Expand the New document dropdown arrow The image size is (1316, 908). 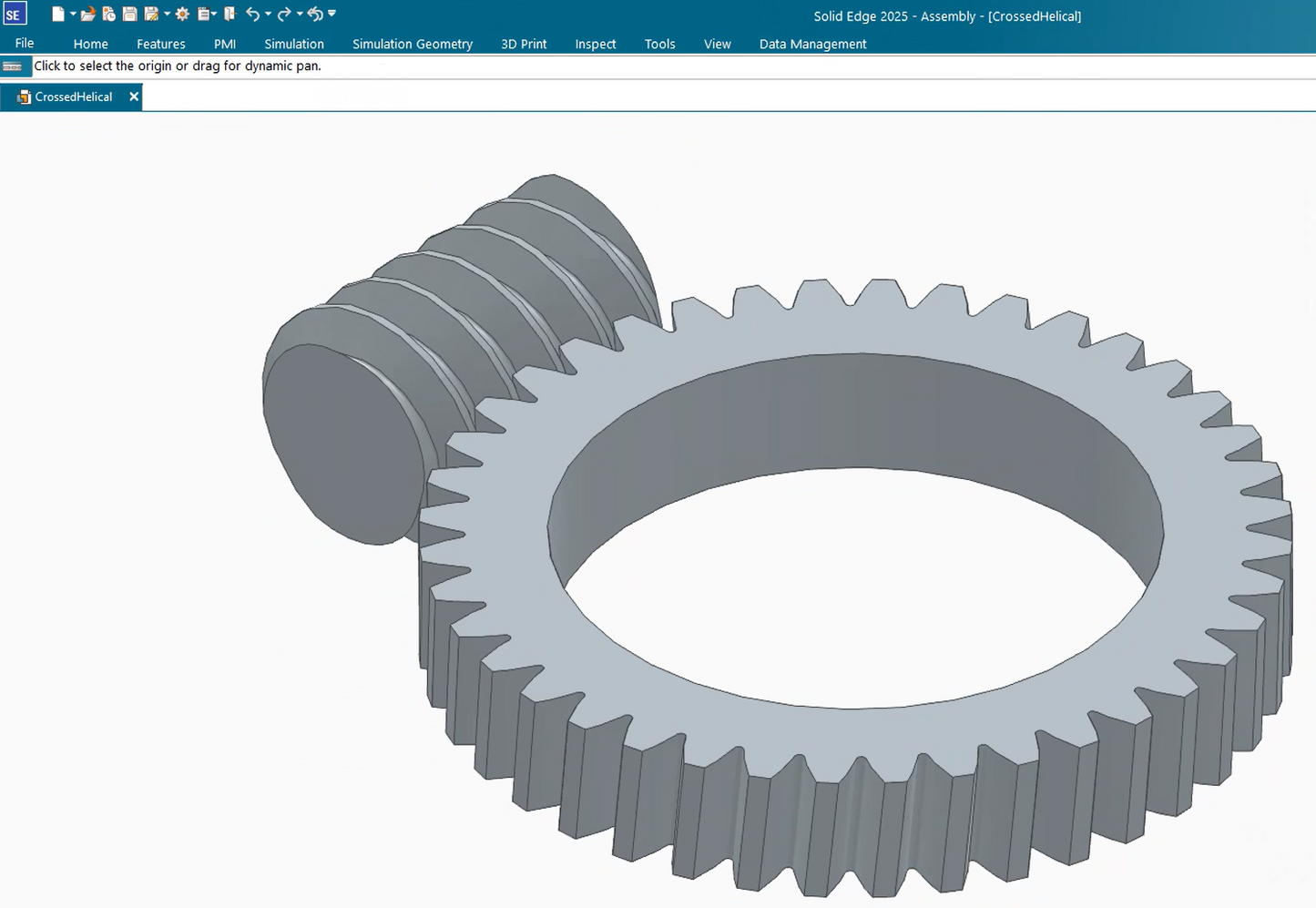coord(73,14)
